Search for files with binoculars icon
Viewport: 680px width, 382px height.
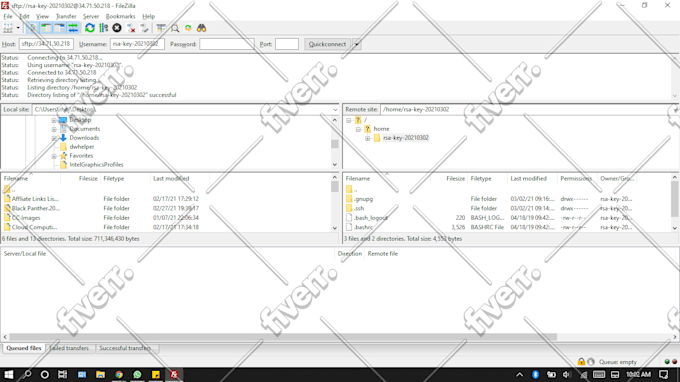[202, 28]
